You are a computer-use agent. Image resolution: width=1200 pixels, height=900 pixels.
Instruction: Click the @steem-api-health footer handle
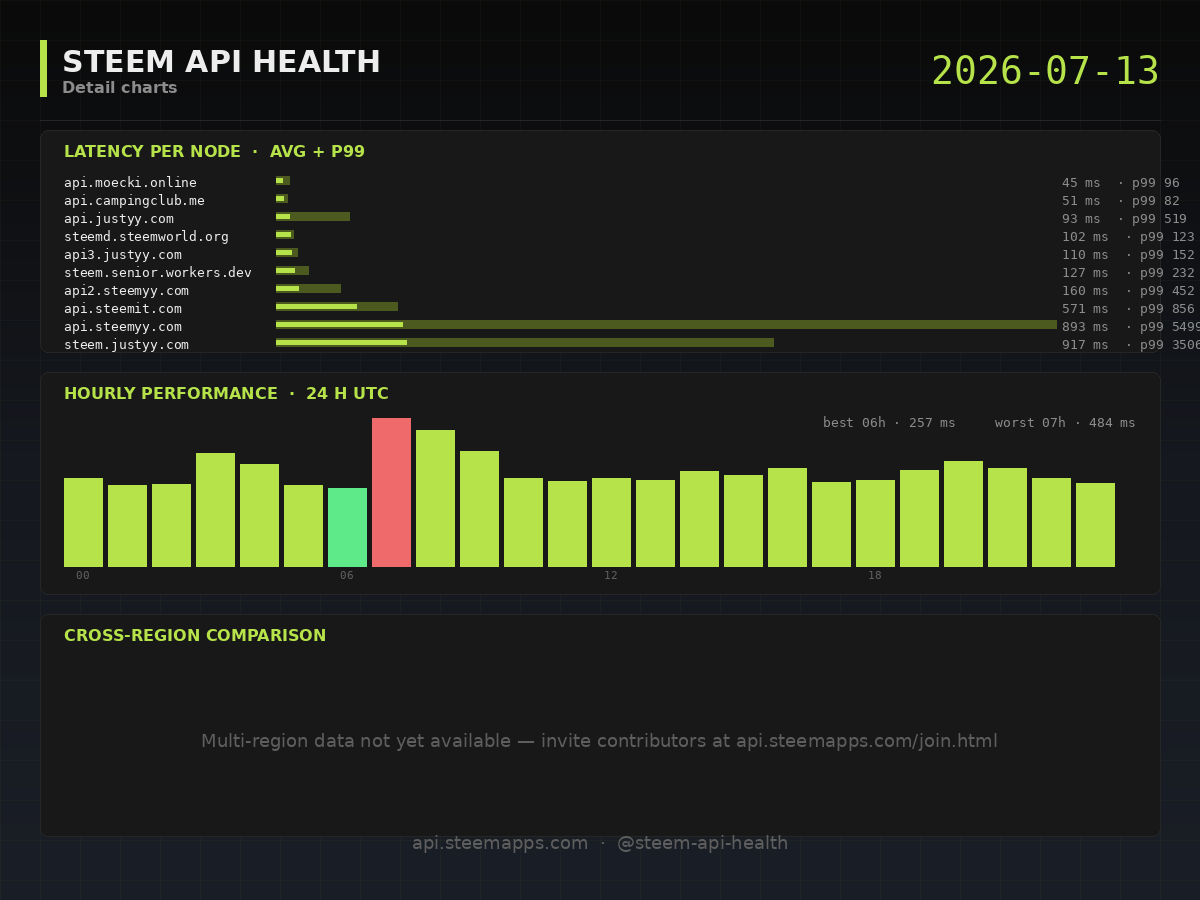702,843
